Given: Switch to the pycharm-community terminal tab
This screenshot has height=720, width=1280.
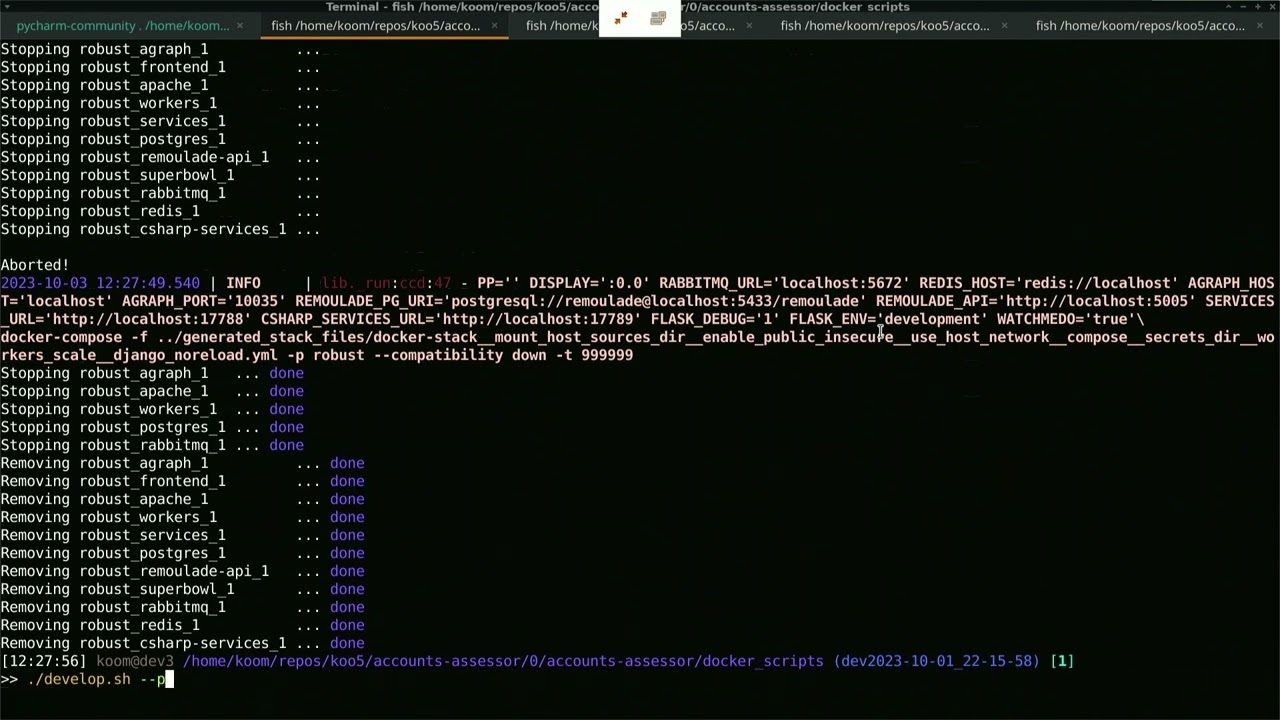Looking at the screenshot, I should coord(121,26).
